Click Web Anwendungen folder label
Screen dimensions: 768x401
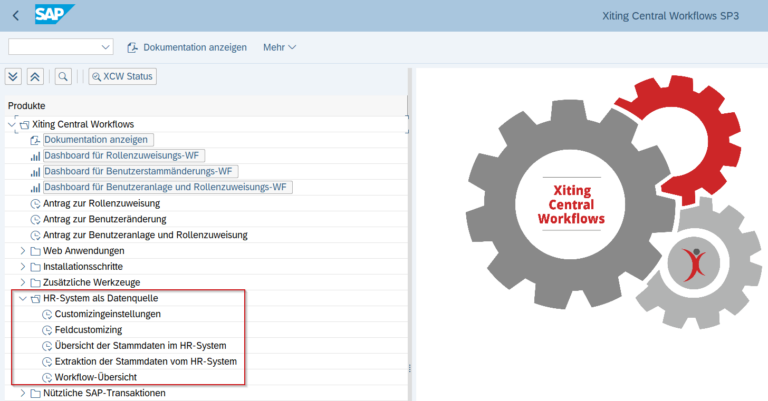coord(83,251)
